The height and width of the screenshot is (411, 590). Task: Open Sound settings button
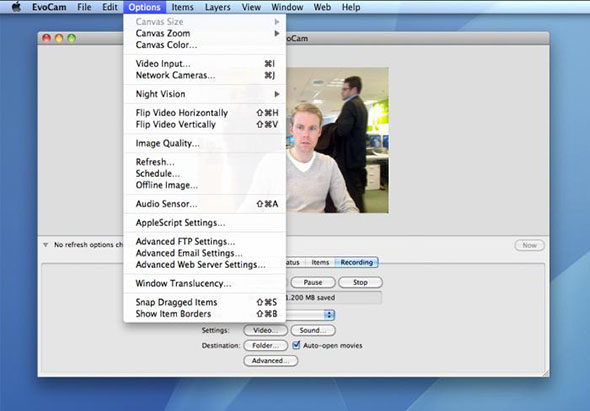[313, 330]
